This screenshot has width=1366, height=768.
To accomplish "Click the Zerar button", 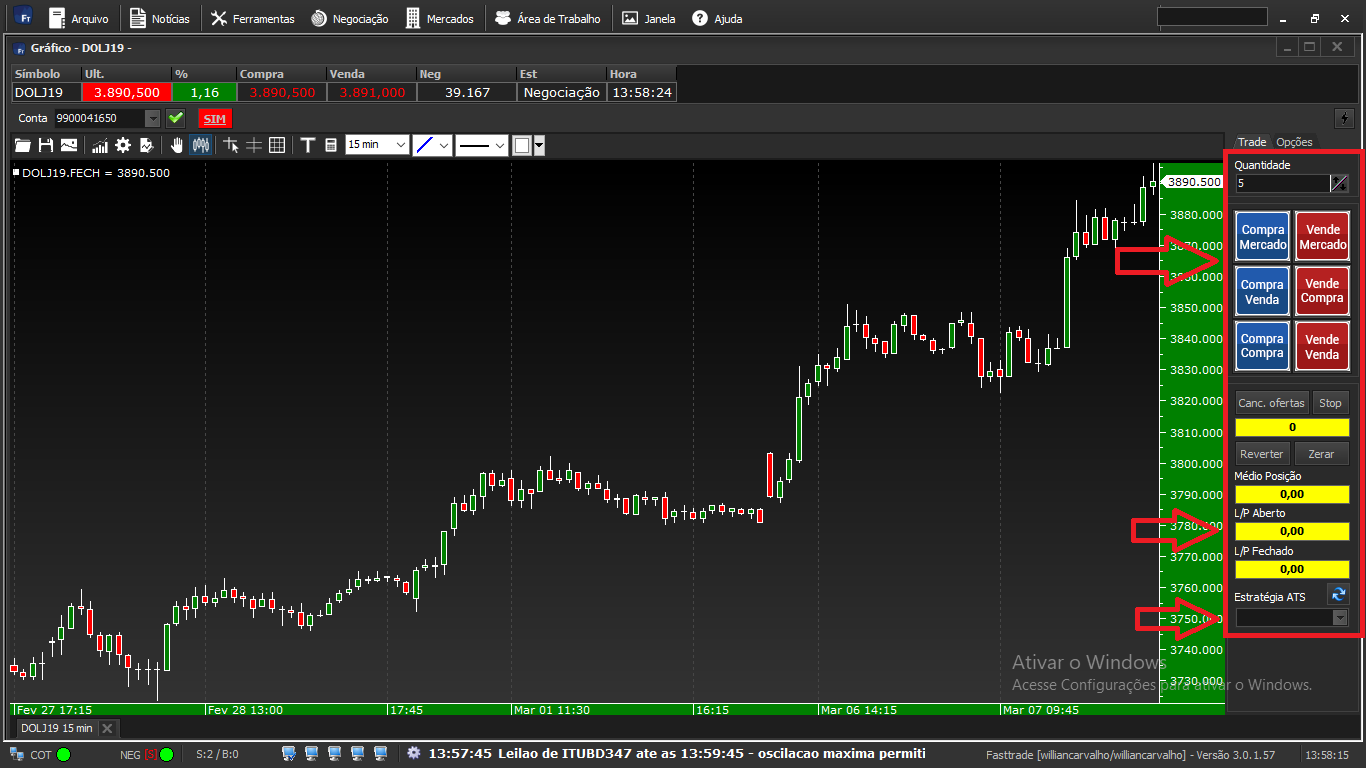I will [1321, 454].
